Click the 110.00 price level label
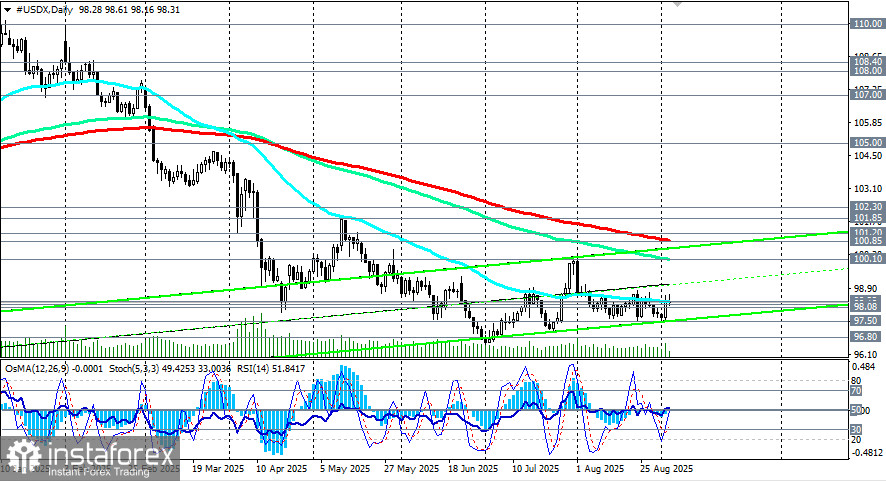This screenshot has height=481, width=886. (x=867, y=24)
